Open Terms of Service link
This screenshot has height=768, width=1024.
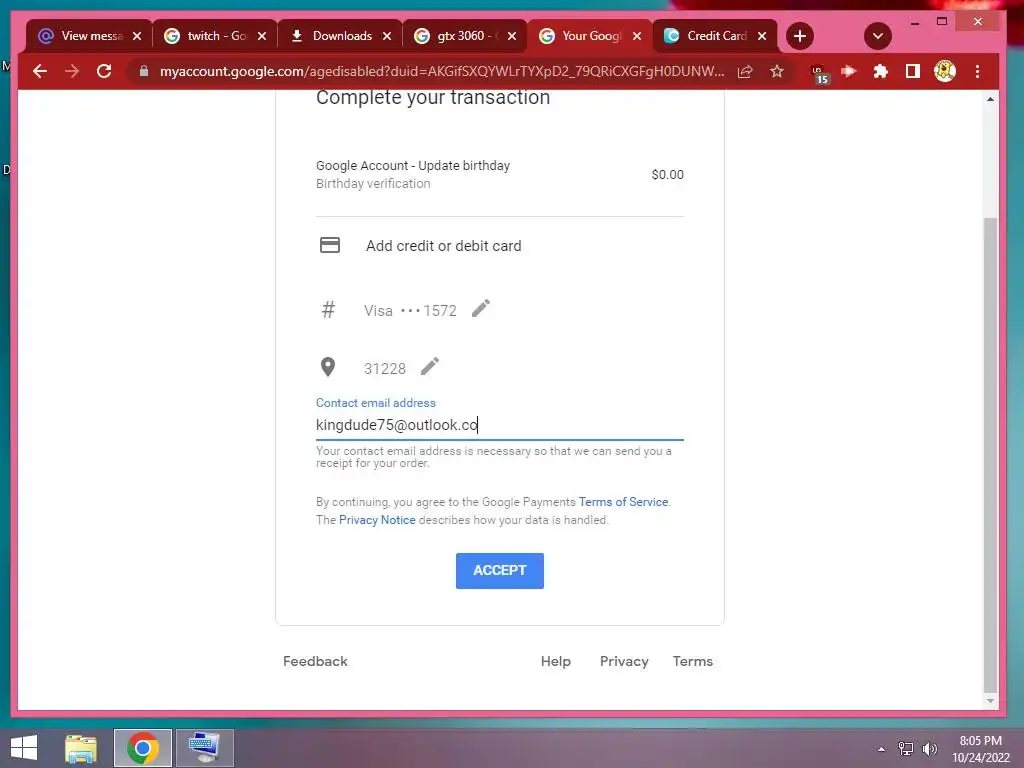coord(623,502)
